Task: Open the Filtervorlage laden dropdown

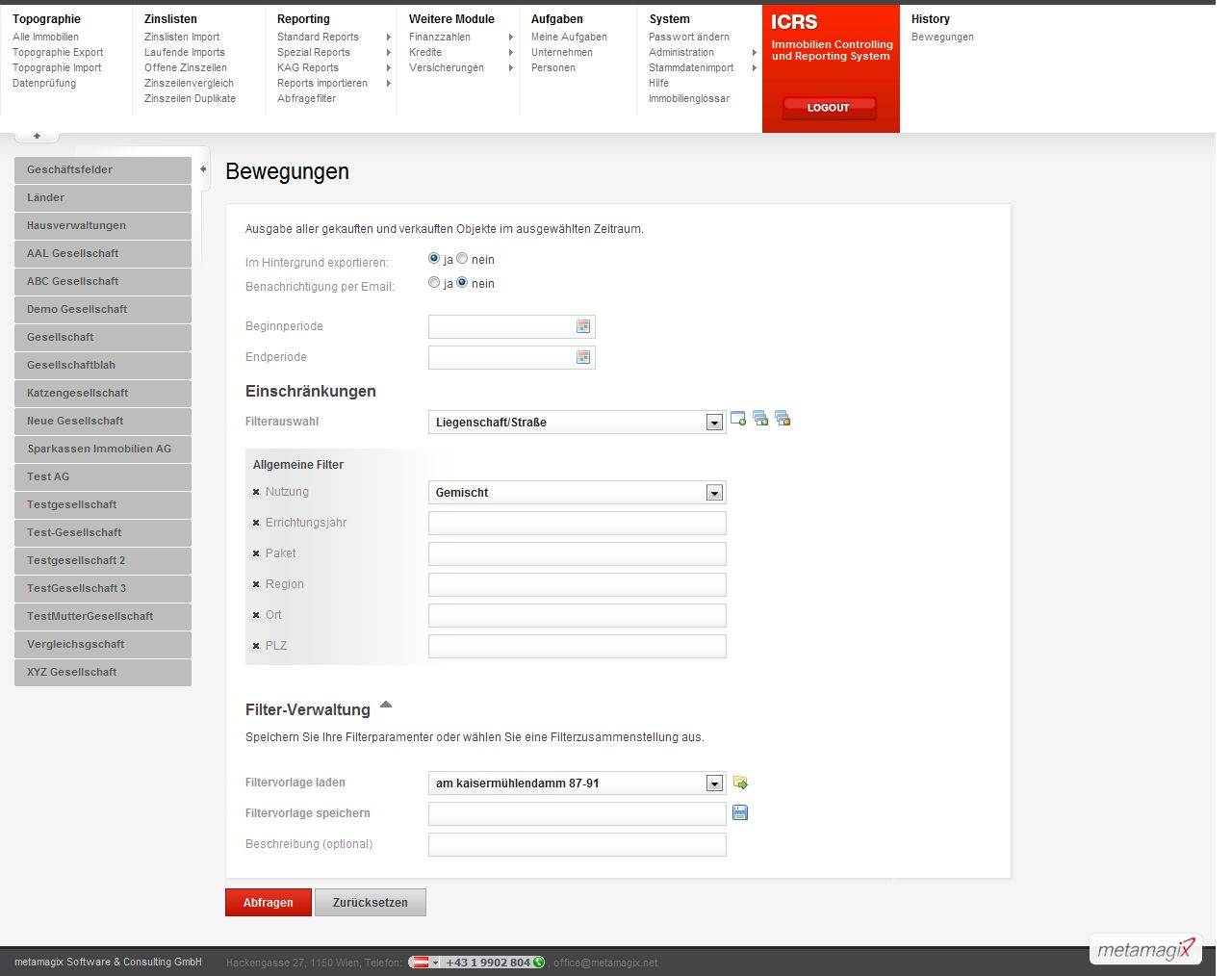Action: click(577, 783)
